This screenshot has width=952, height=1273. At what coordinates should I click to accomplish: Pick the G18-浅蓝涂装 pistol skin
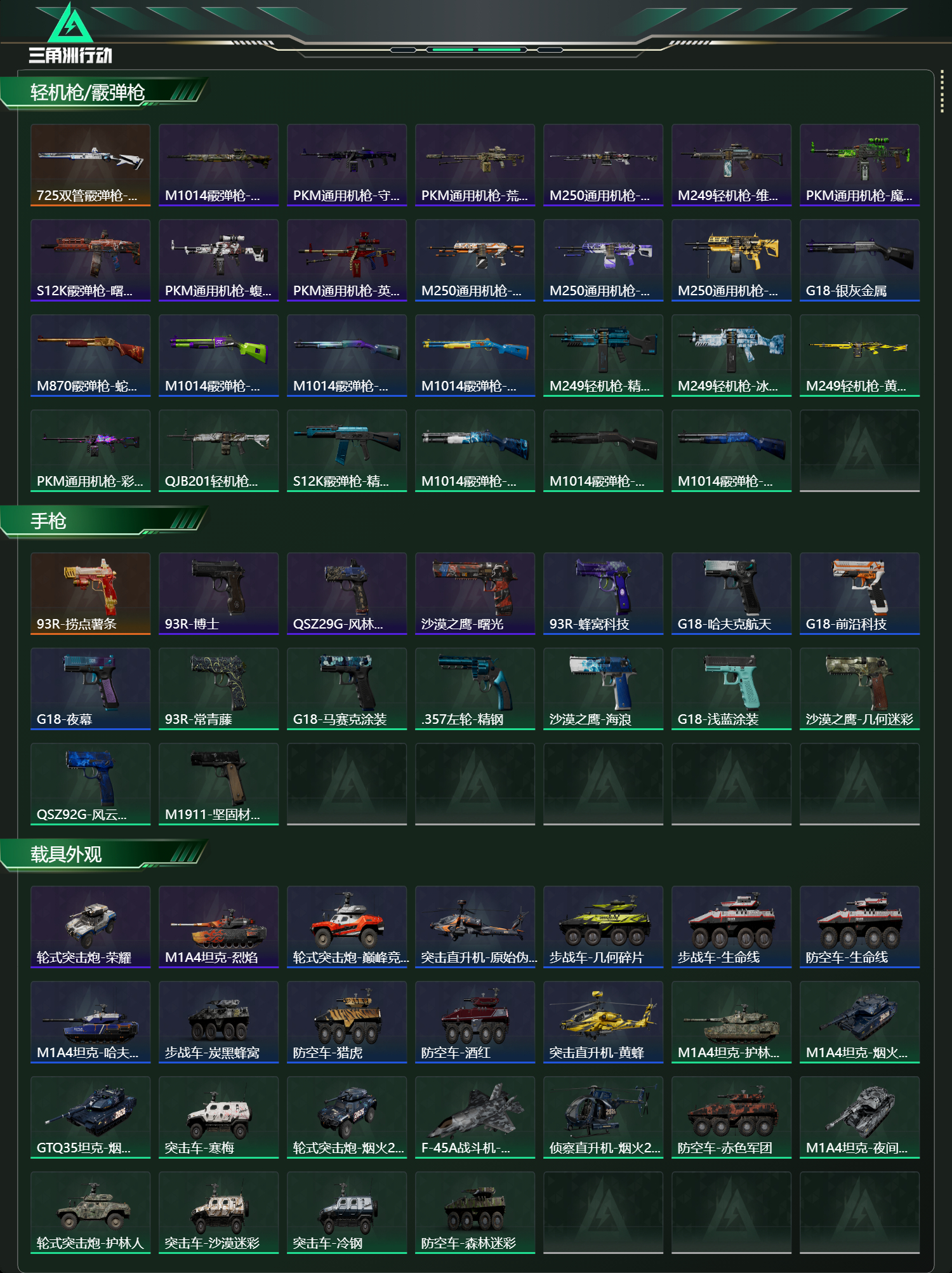tap(731, 688)
